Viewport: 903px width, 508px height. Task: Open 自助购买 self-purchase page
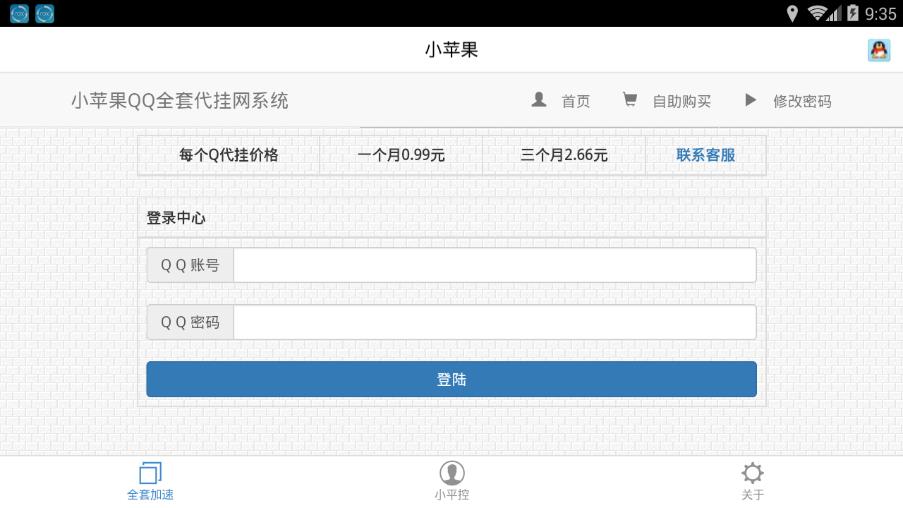(x=681, y=101)
